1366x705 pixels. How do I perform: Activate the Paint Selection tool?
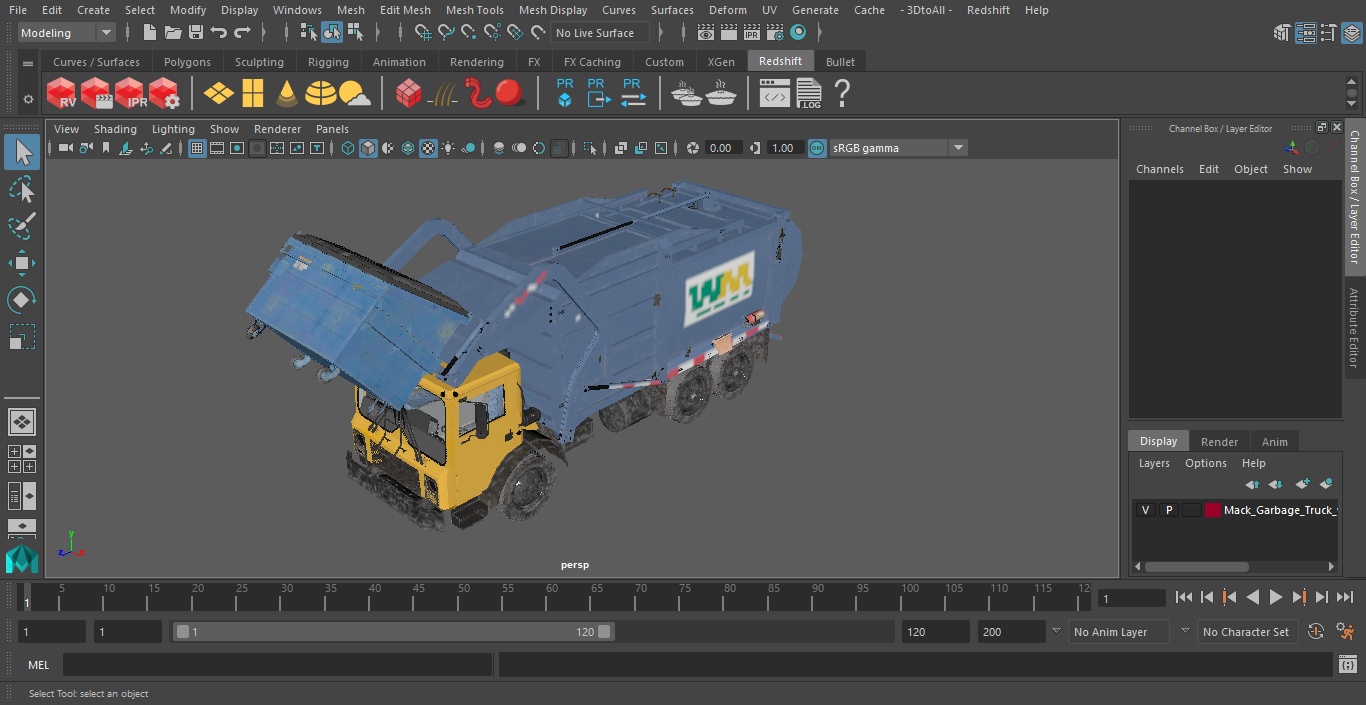click(21, 226)
